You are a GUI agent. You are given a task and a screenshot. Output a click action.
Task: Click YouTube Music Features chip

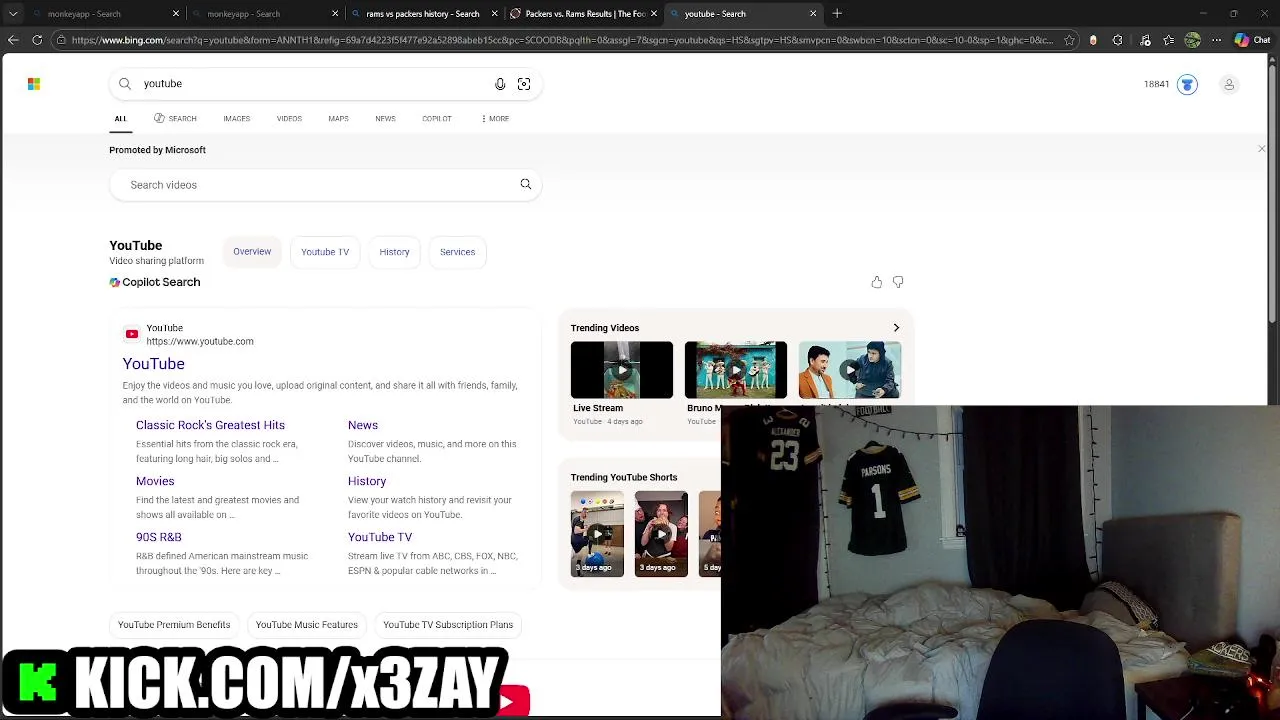pyautogui.click(x=307, y=625)
